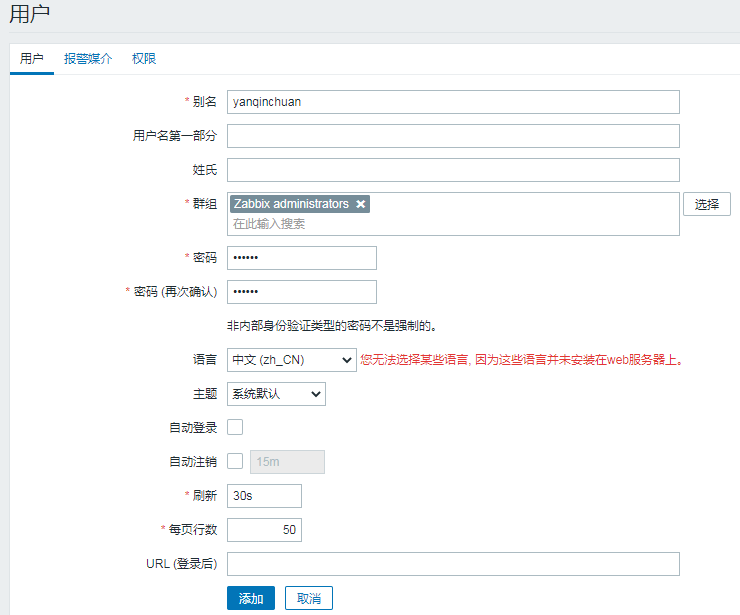This screenshot has width=740, height=615.
Task: Click the 别名 field containing yanqinchuan
Action: click(453, 102)
